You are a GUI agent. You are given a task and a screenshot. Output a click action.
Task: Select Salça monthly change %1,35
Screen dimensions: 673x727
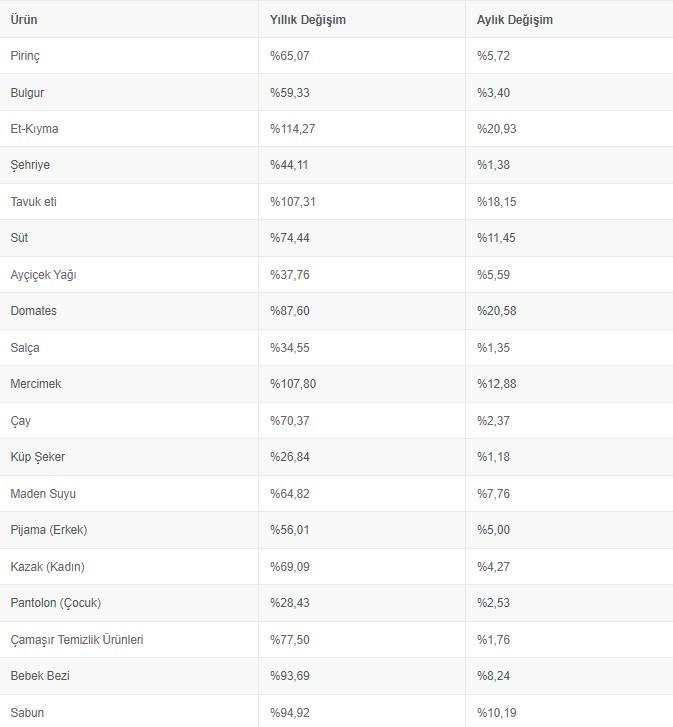pyautogui.click(x=494, y=348)
